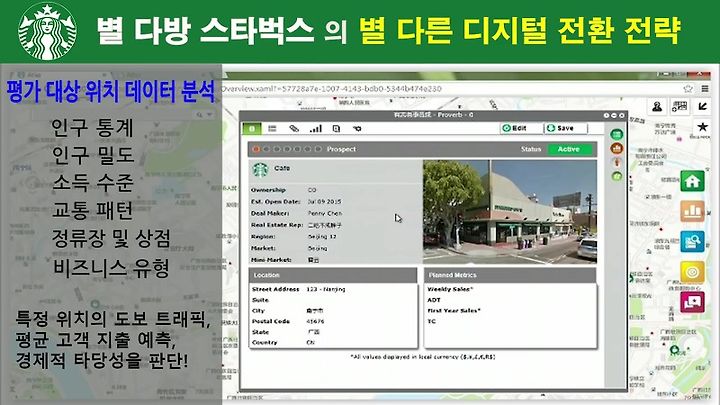Screen dimensions: 720x405
Task: Open the paperclip attachments tab
Action: pyautogui.click(x=294, y=129)
